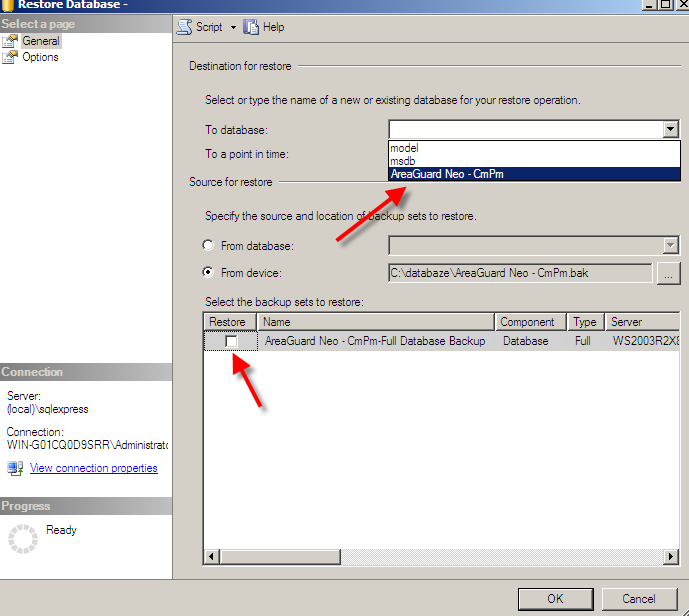Click the Component column header
Image resolution: width=689 pixels, height=616 pixels.
(531, 322)
